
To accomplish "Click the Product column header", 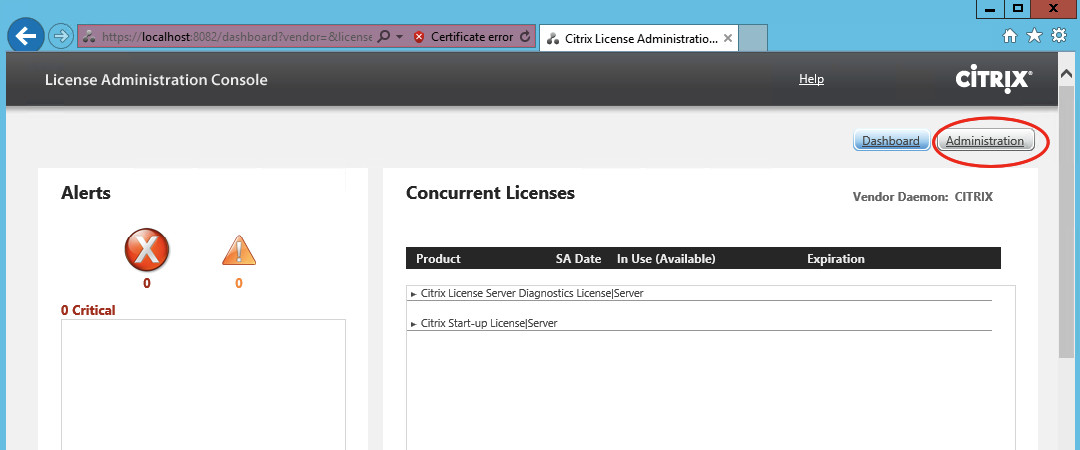I will [438, 259].
